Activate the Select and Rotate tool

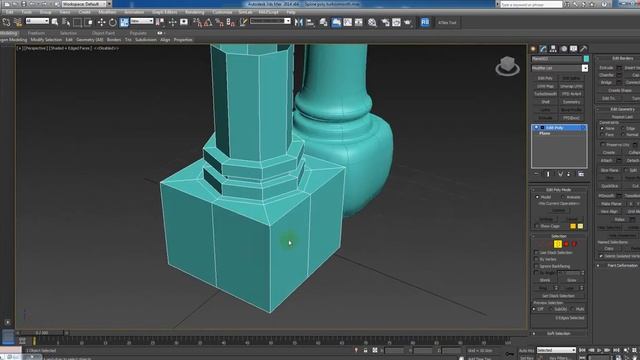point(113,22)
